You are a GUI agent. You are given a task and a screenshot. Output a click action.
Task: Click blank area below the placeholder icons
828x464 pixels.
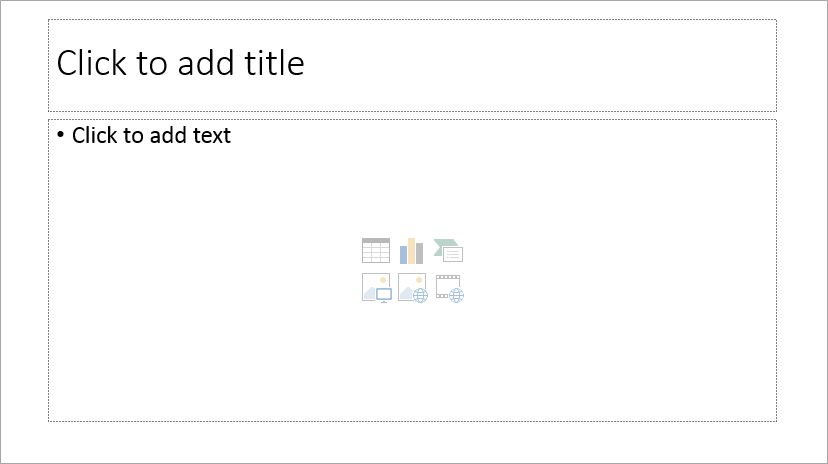point(412,362)
